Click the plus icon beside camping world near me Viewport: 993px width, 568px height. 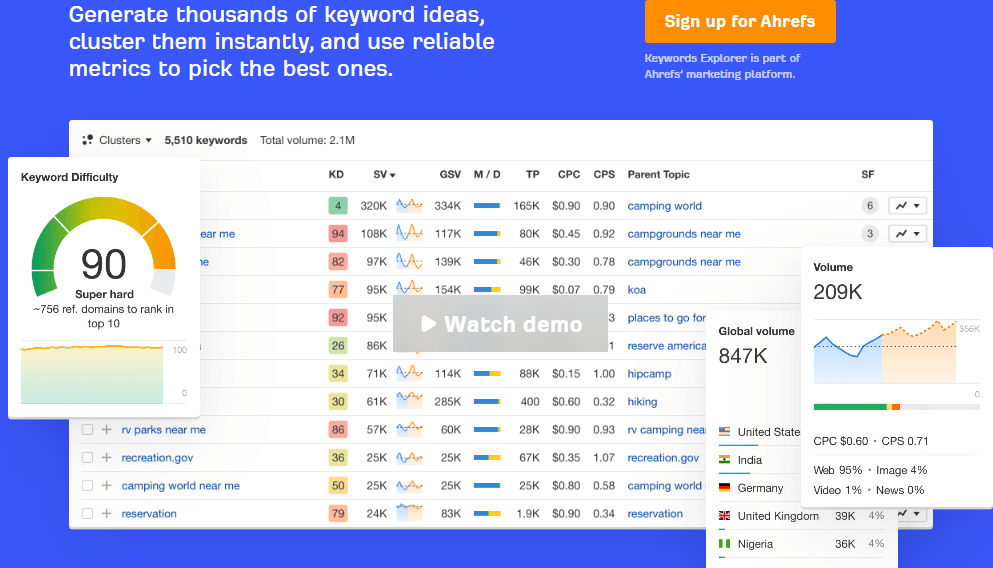click(x=106, y=485)
